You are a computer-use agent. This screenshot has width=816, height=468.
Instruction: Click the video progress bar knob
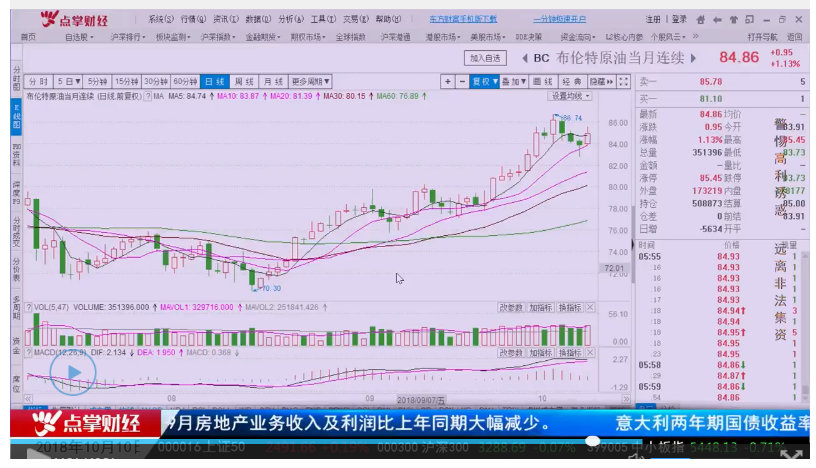593,441
